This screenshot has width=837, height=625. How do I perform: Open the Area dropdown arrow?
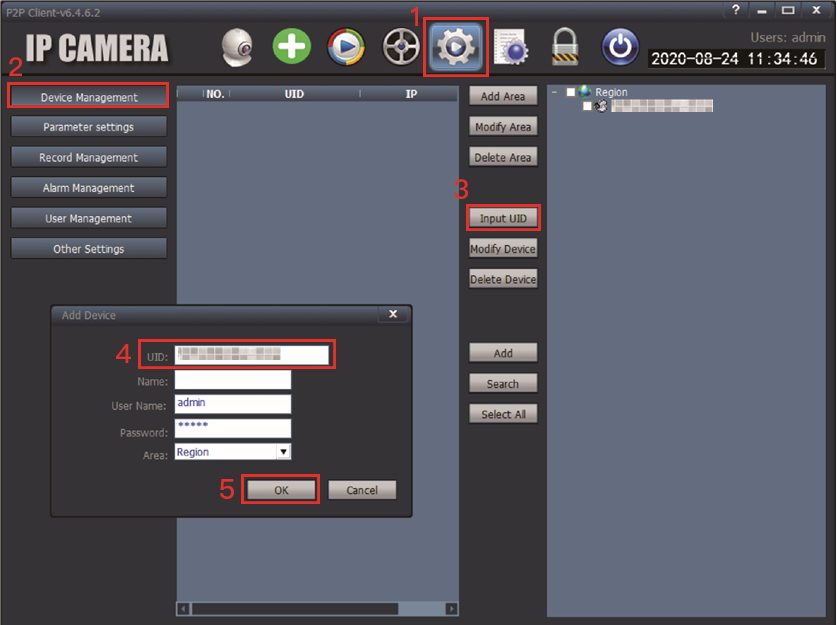pyautogui.click(x=283, y=452)
